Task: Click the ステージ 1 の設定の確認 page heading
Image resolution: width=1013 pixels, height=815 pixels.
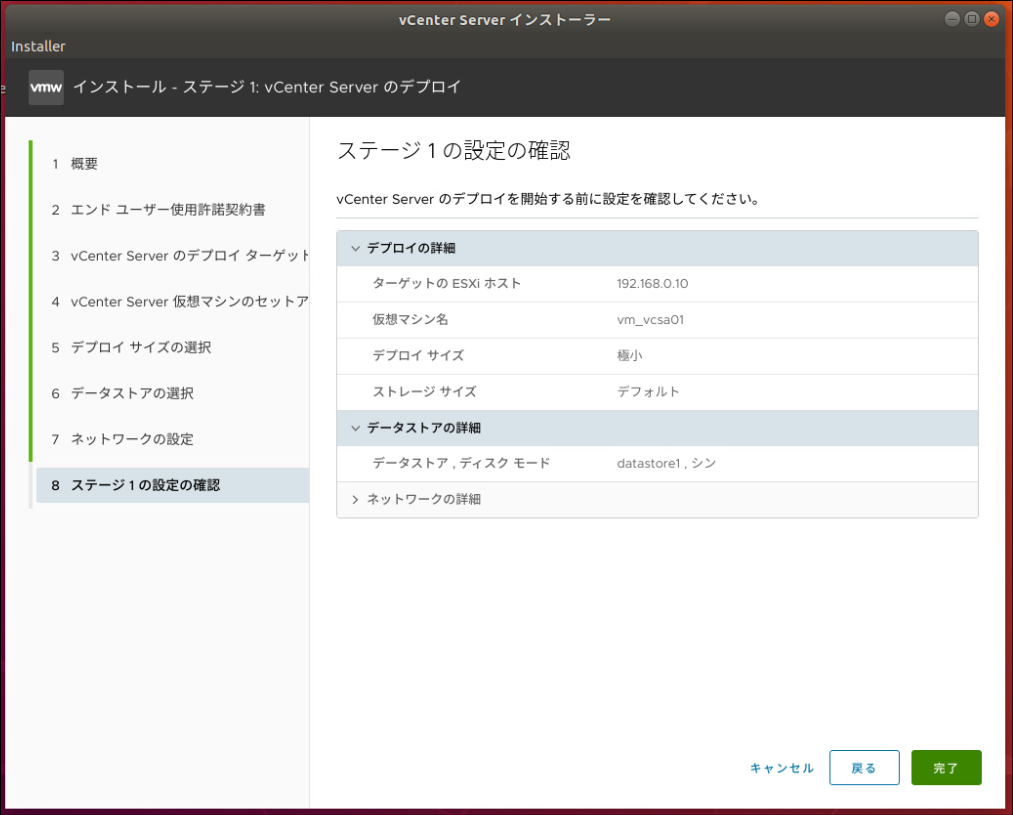Action: pyautogui.click(x=454, y=150)
